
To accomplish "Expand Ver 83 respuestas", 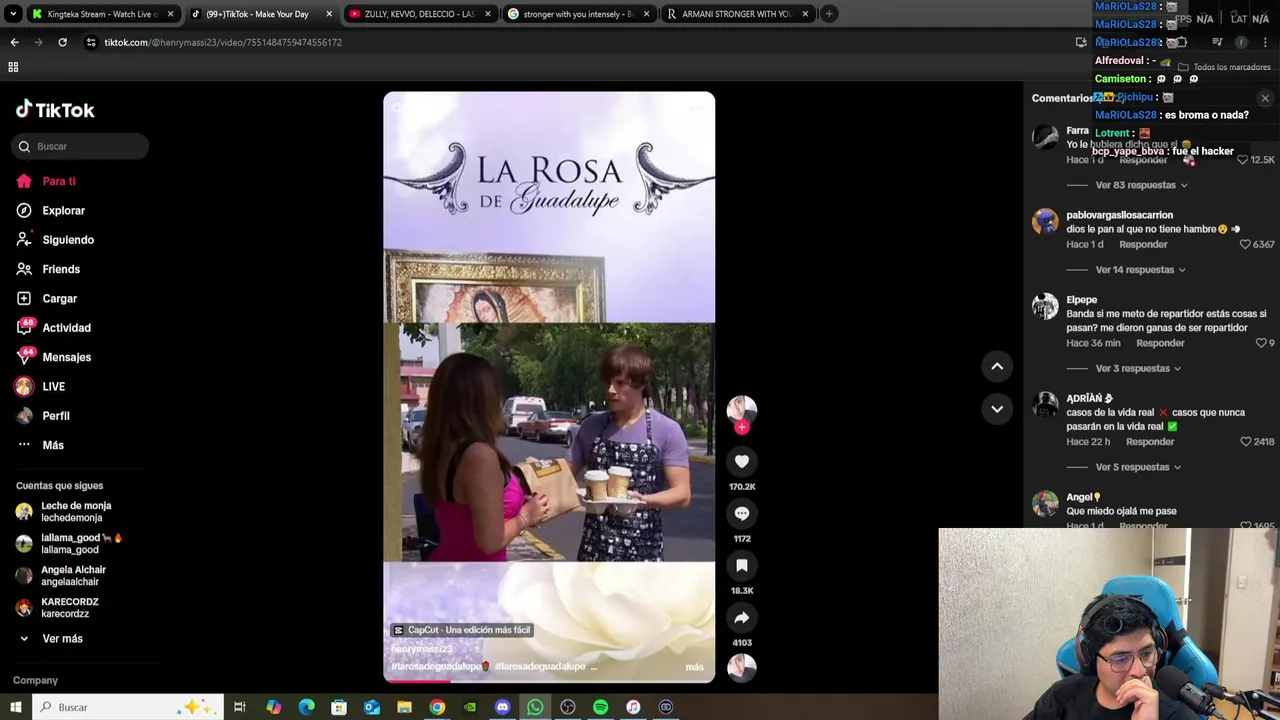I will point(1141,185).
